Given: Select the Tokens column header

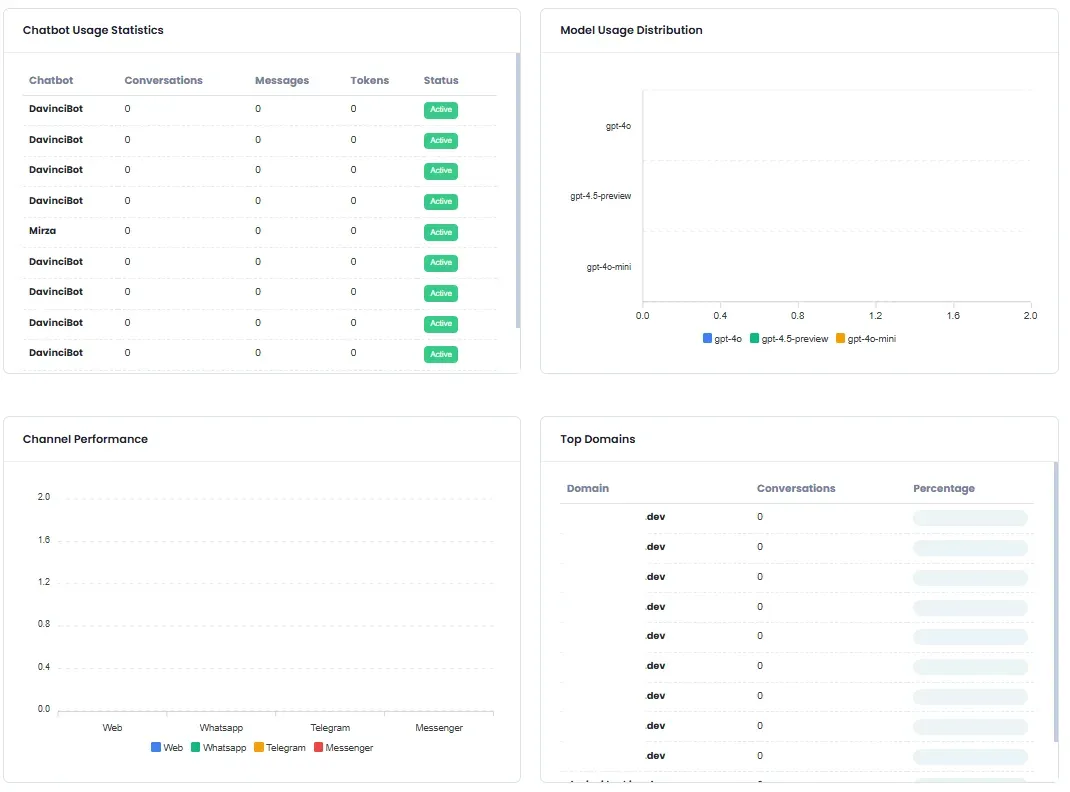Looking at the screenshot, I should click(370, 80).
